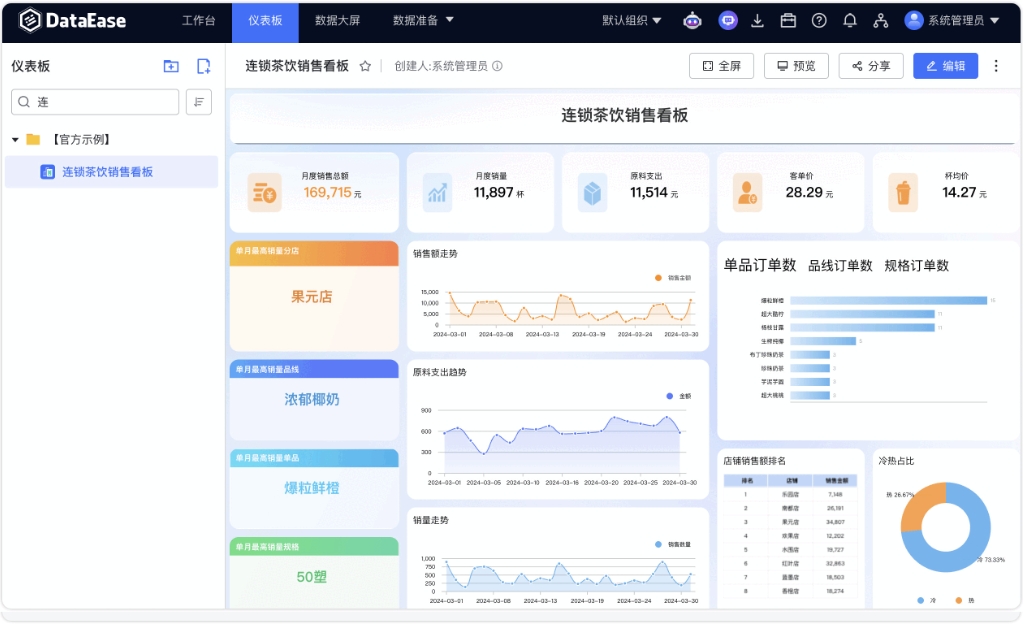Go to 工作台 tab

(199, 20)
